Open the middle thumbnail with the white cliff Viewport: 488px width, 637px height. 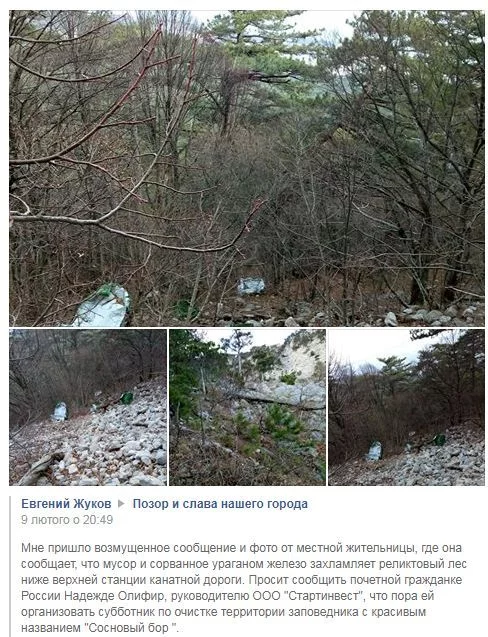click(247, 407)
